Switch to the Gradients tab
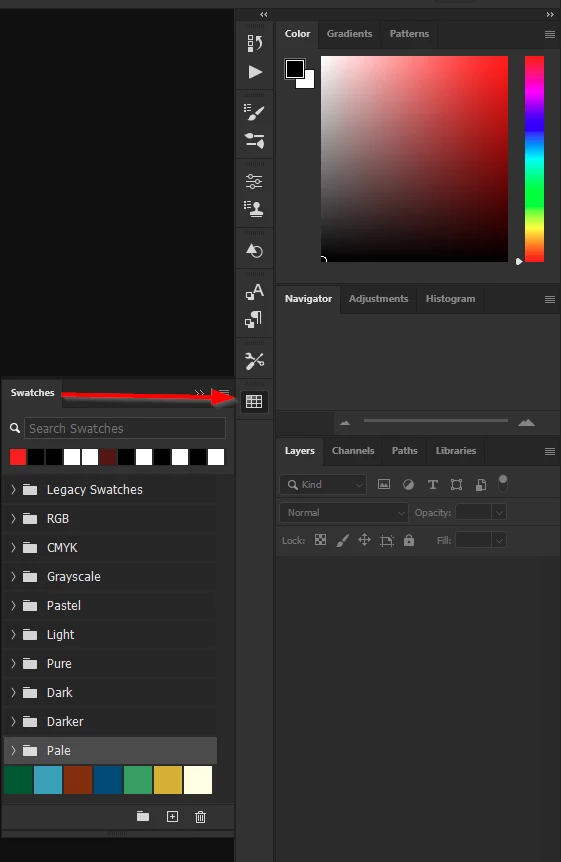The image size is (561, 862). pos(349,34)
